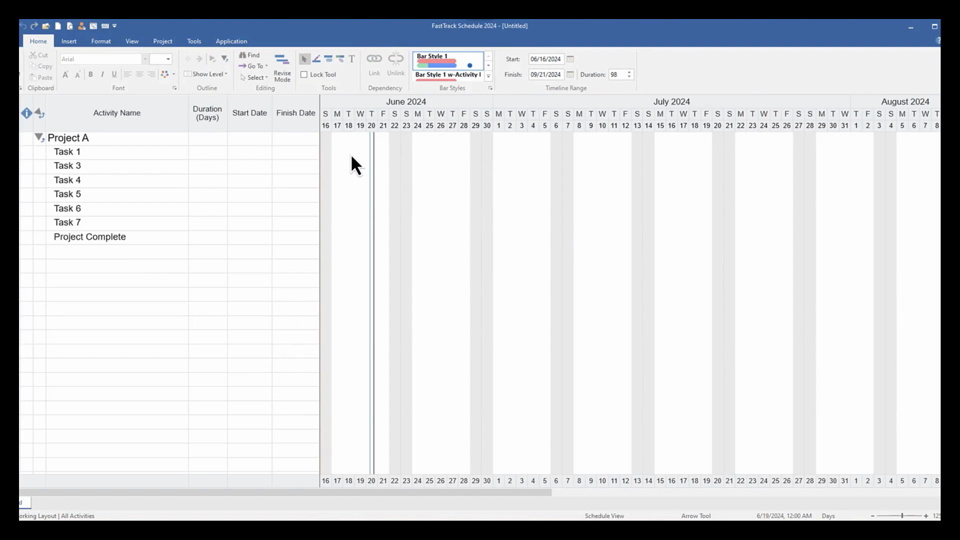Click the blue info column icon
Screen dimensions: 960x540
(x=26, y=113)
